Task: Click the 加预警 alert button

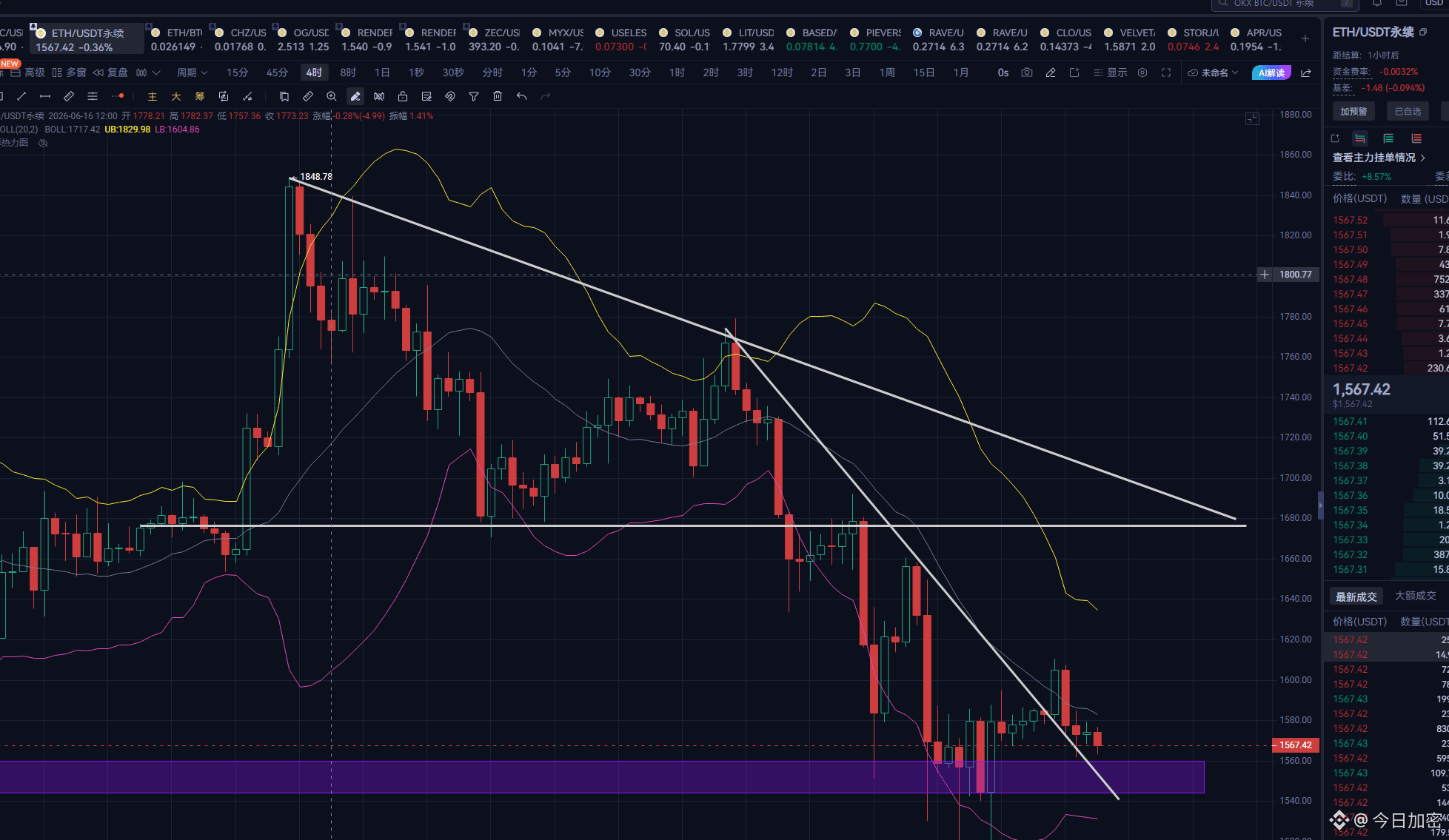Action: tap(1353, 112)
